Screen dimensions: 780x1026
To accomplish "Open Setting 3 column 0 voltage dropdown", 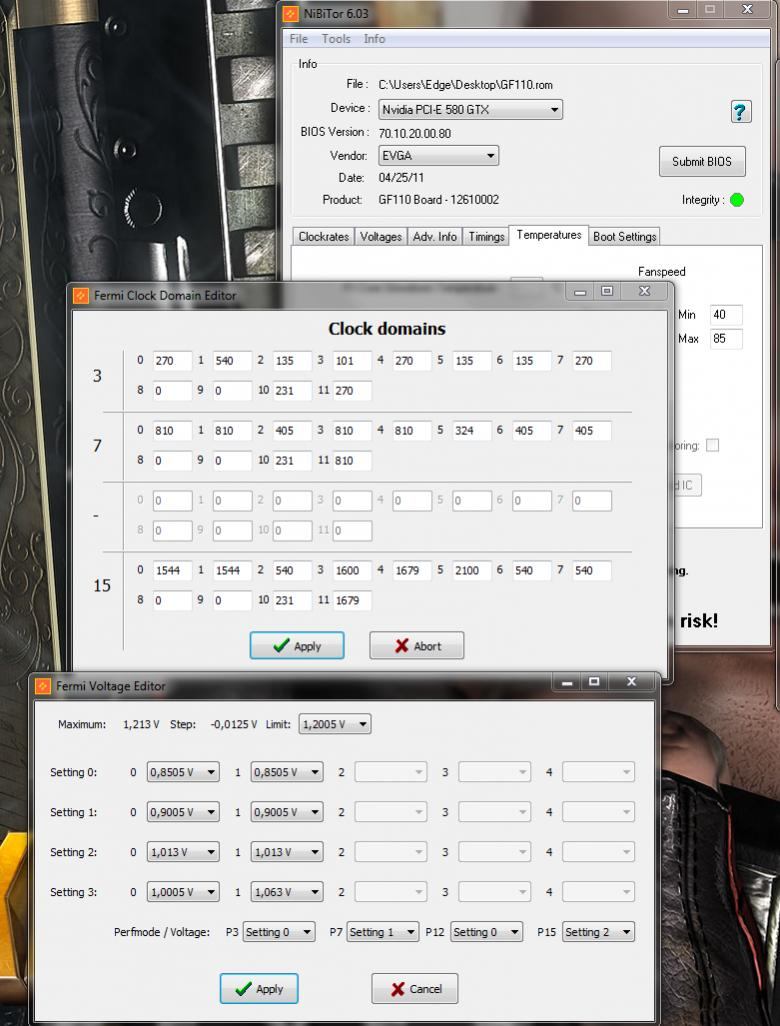I will tap(183, 892).
